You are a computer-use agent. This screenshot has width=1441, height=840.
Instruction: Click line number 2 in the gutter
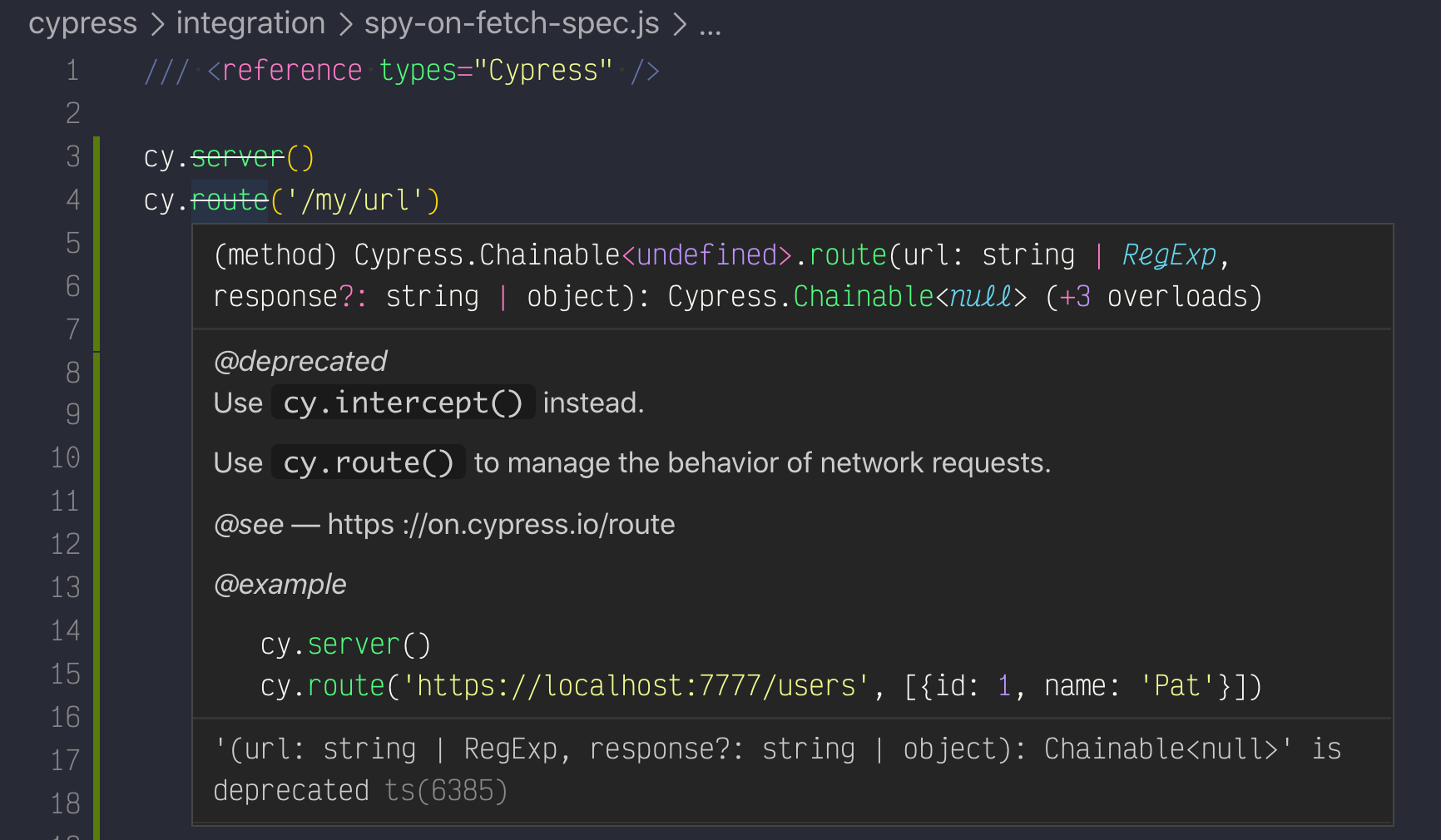click(73, 113)
